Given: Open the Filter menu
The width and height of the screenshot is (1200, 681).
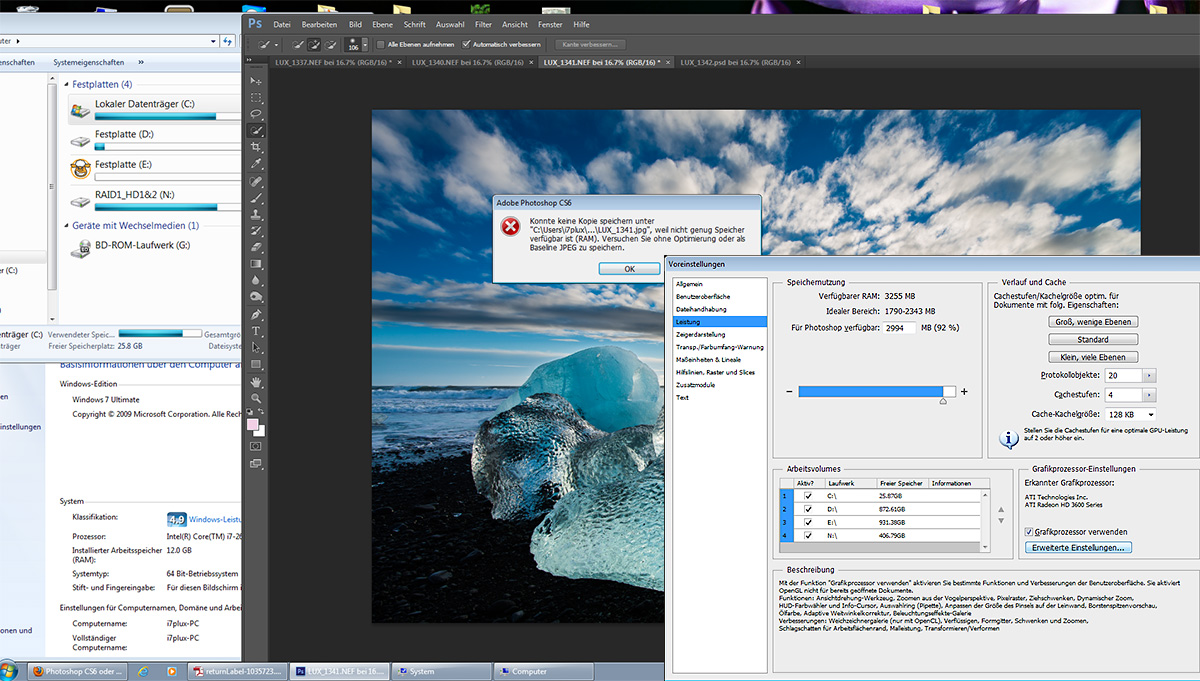Looking at the screenshot, I should pos(483,24).
